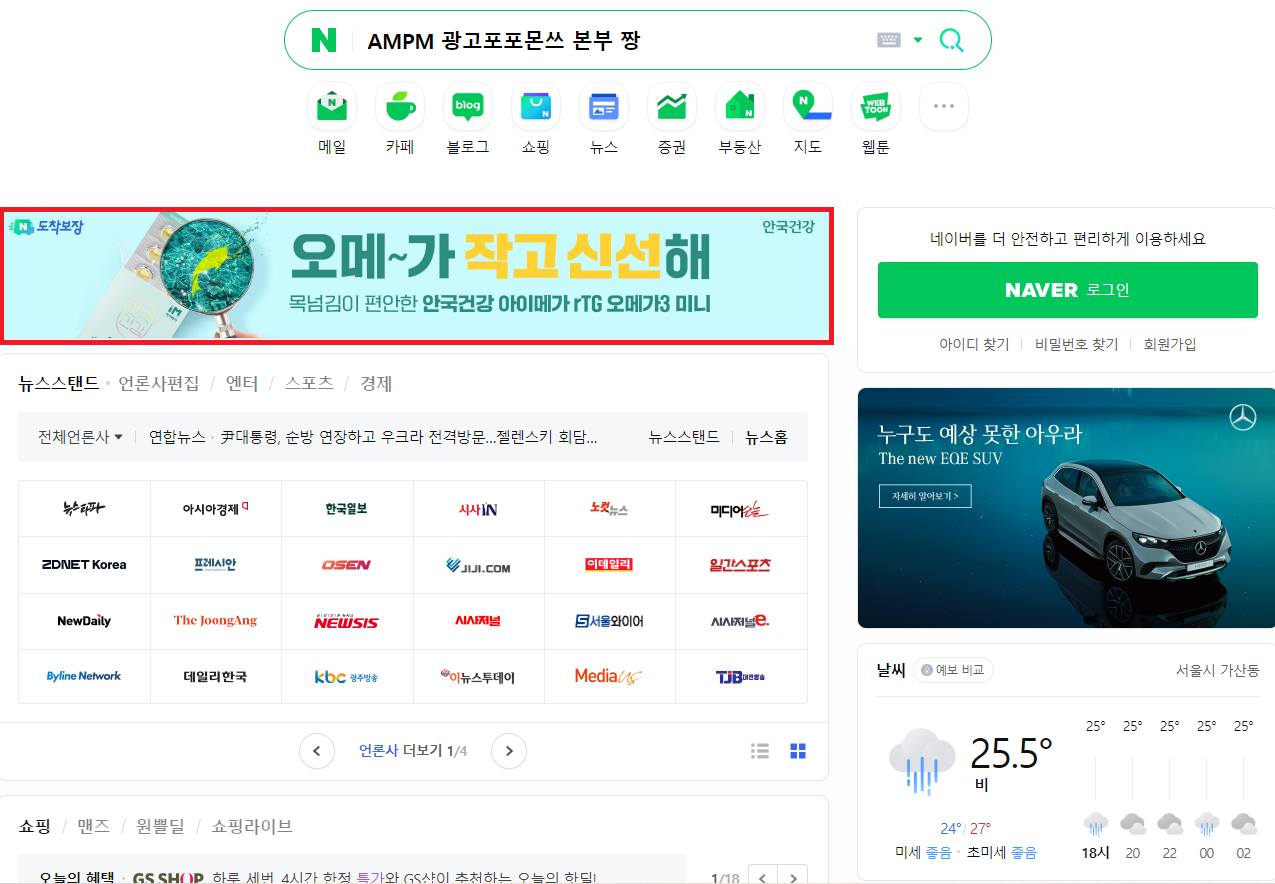Screen dimensions: 1275x884
Task: Open the on-screen keyboard icon in search bar
Action: 888,40
